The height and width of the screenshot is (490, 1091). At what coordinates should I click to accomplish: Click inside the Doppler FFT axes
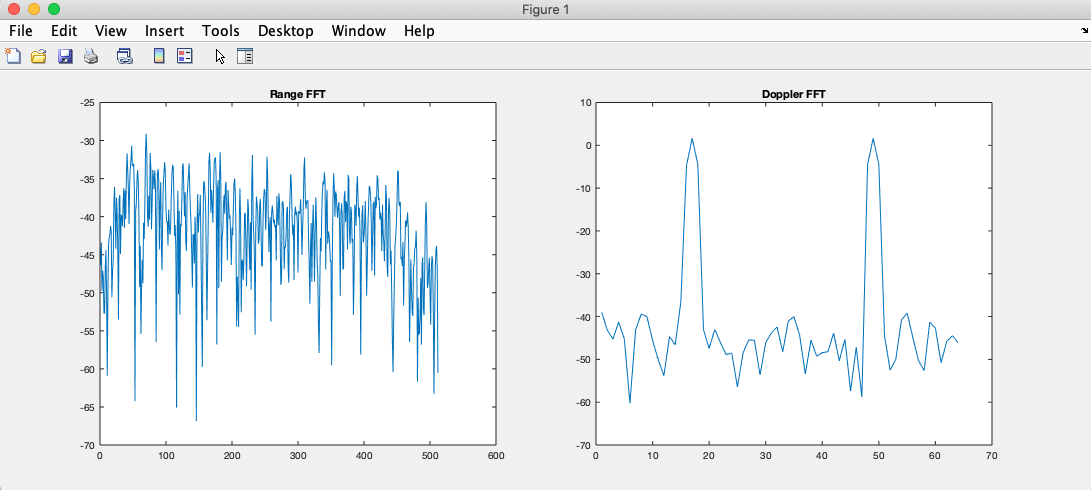tap(793, 274)
